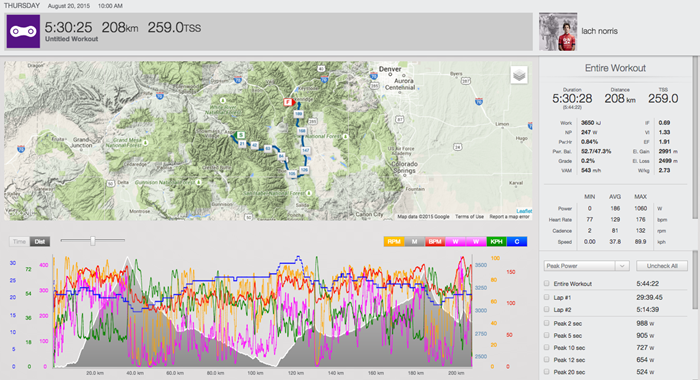Open the map layers selector icon
Image resolution: width=700 pixels, height=380 pixels.
coord(519,75)
